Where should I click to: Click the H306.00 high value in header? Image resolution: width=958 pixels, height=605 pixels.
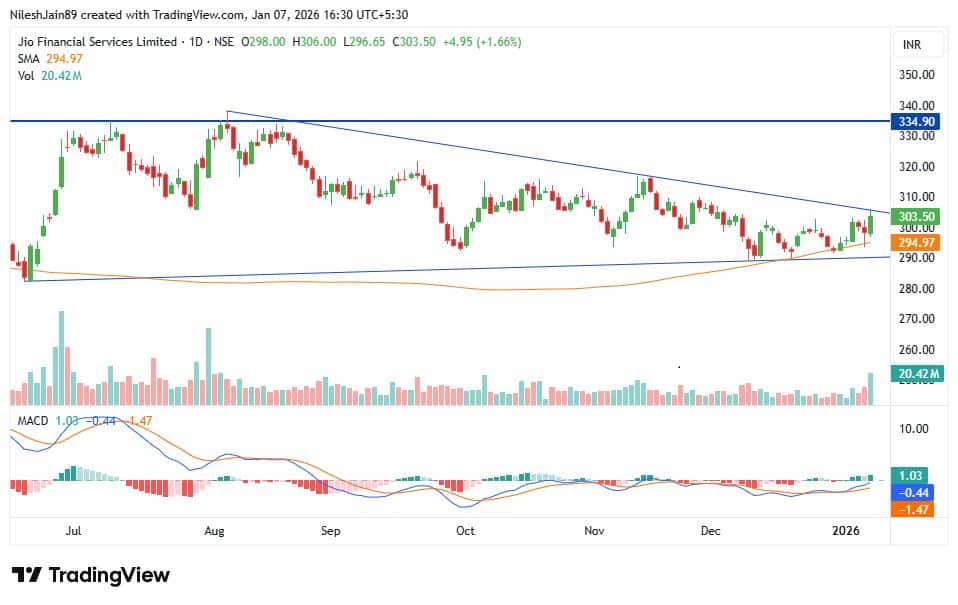tap(314, 42)
